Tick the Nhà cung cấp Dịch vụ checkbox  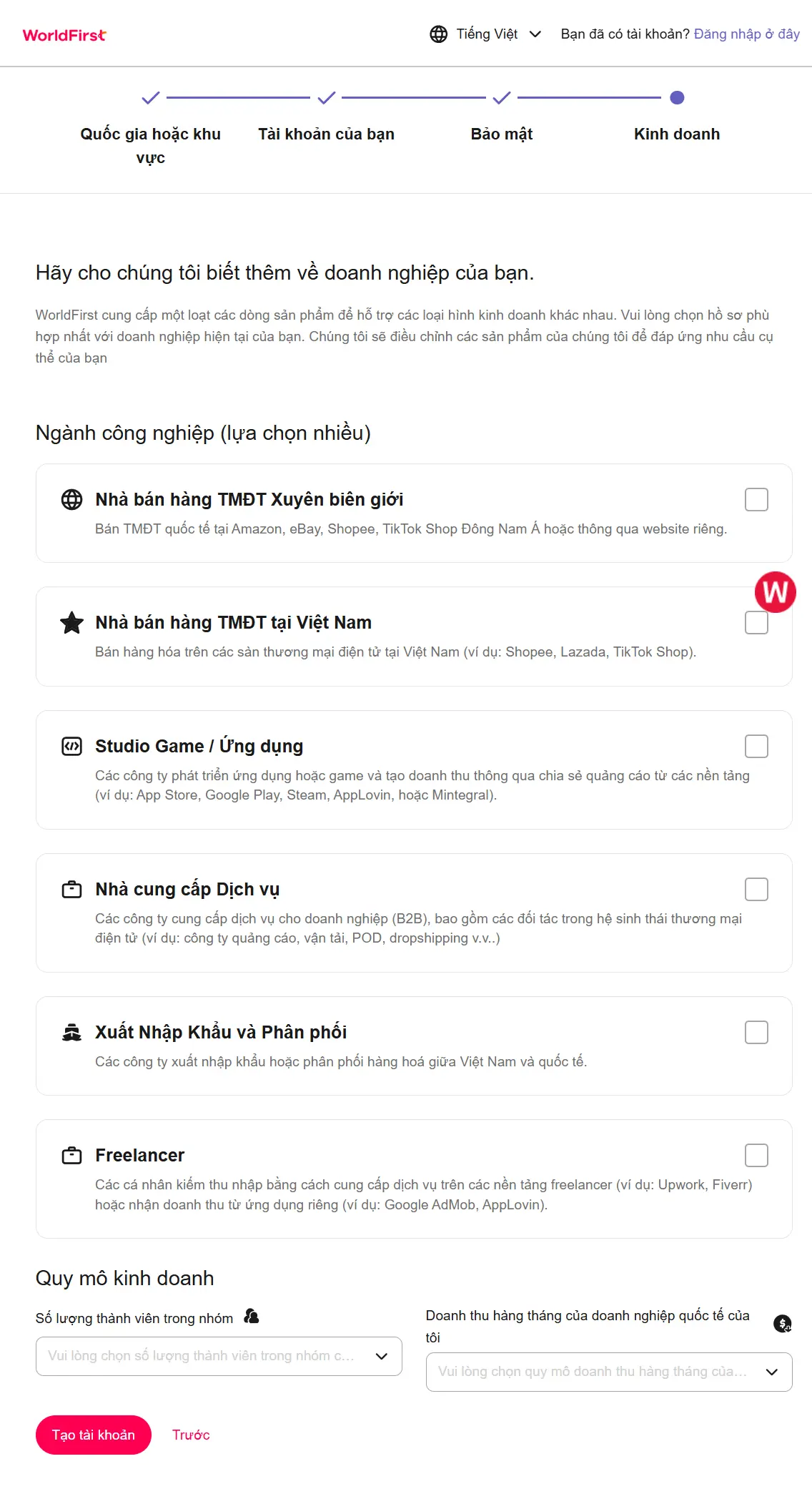click(756, 889)
